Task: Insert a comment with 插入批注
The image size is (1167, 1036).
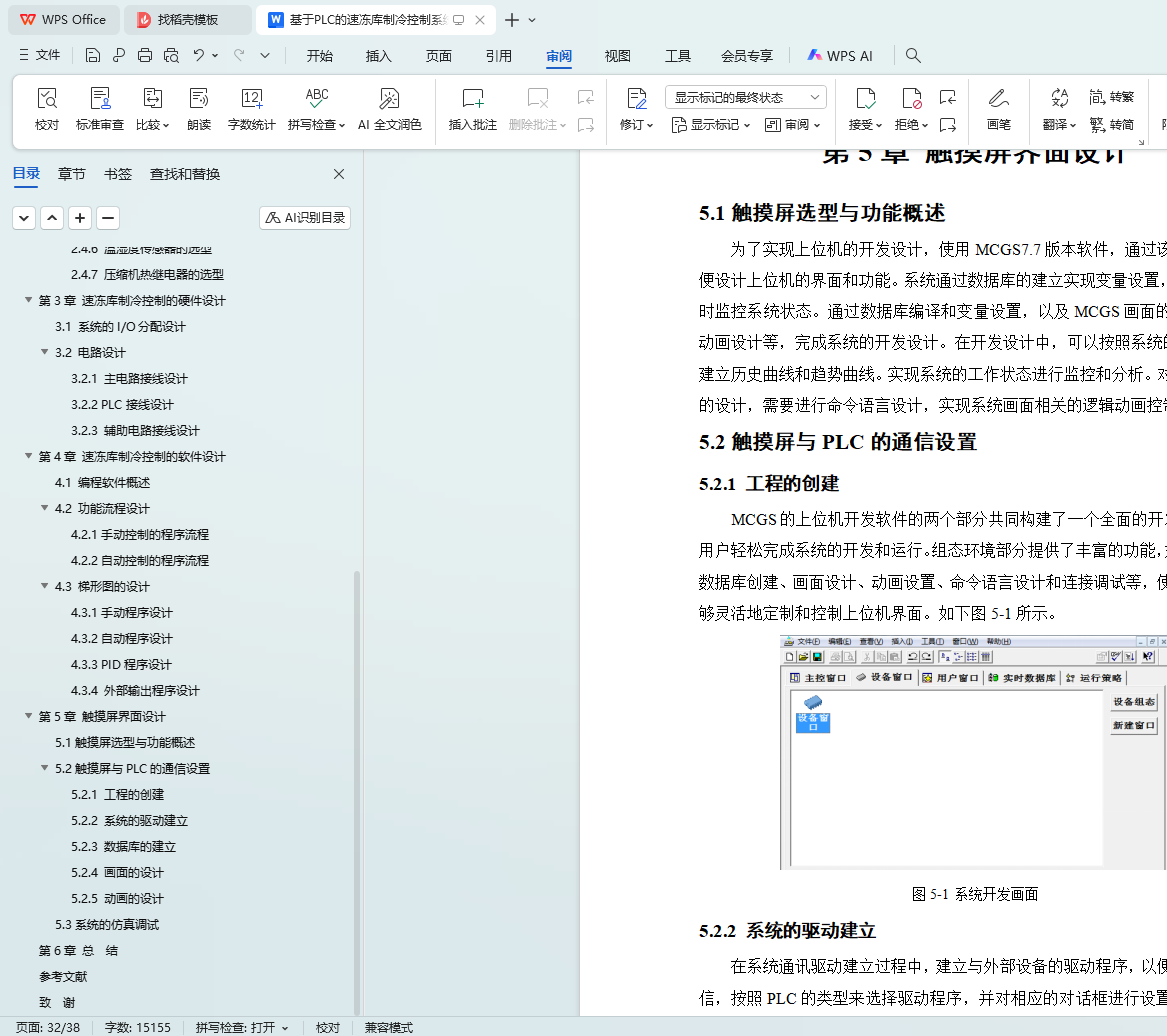Action: (x=473, y=109)
